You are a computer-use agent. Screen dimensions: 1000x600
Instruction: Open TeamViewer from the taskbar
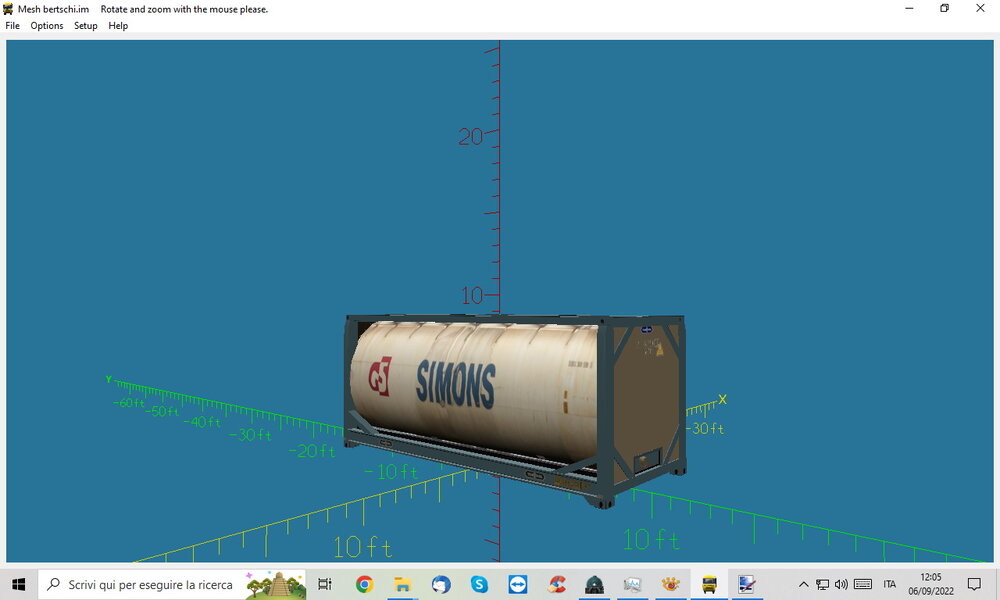(x=517, y=584)
